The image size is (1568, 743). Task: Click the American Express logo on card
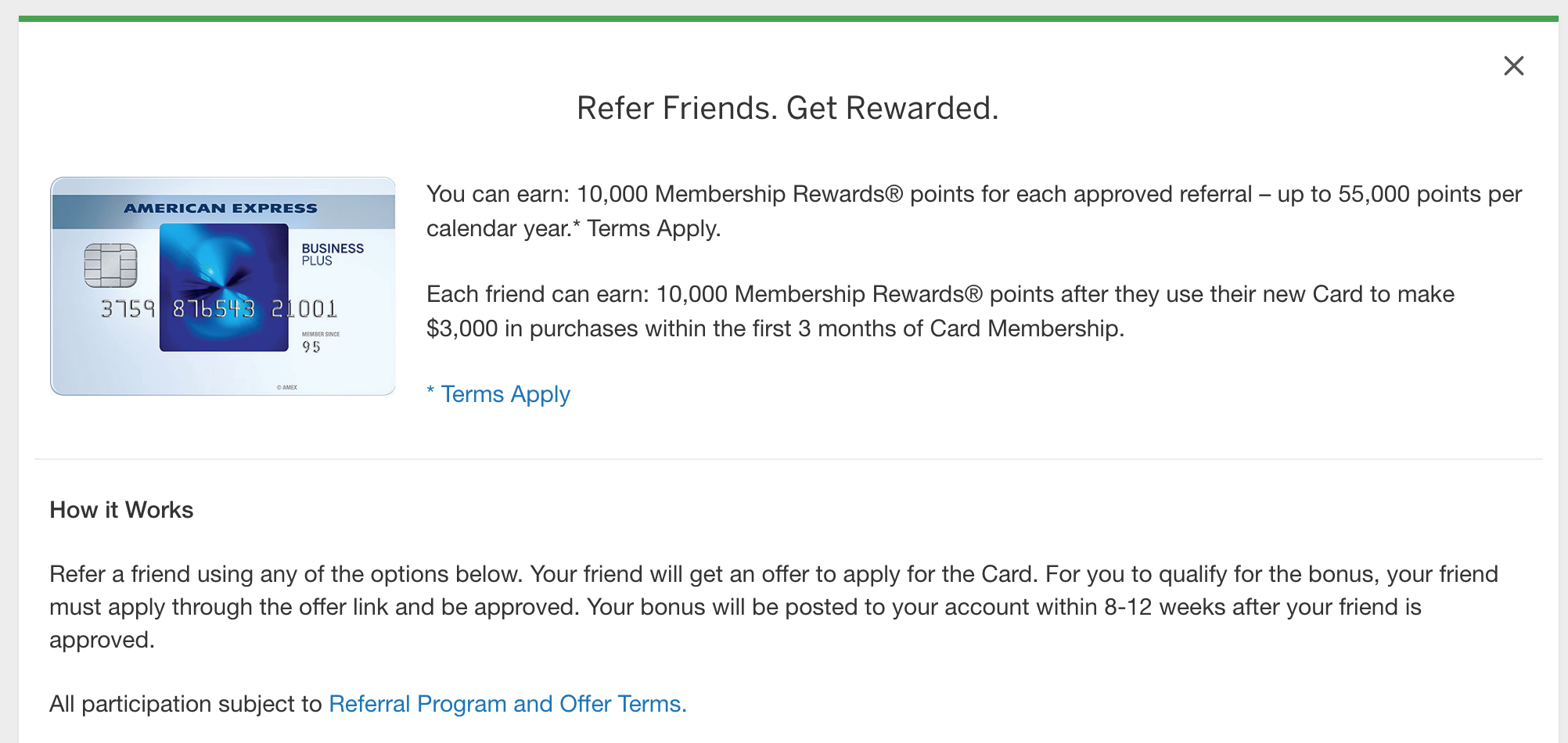221,208
